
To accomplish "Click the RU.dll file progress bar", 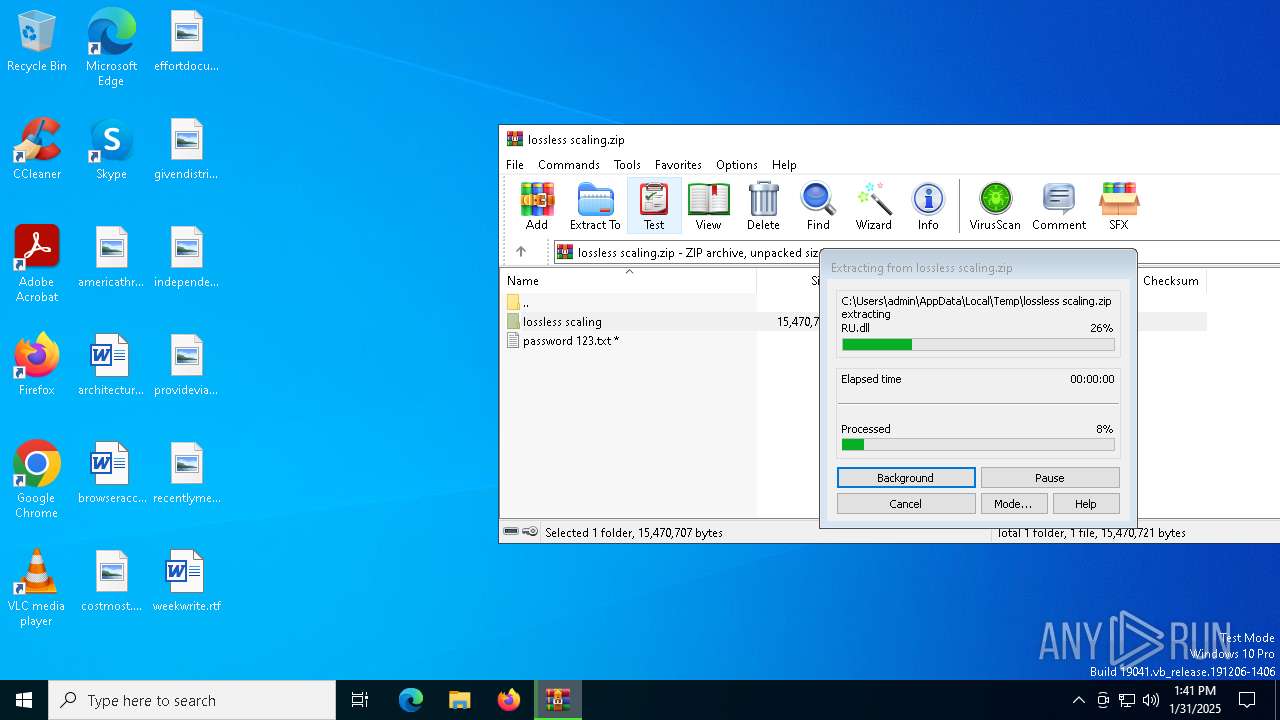I will coord(978,344).
